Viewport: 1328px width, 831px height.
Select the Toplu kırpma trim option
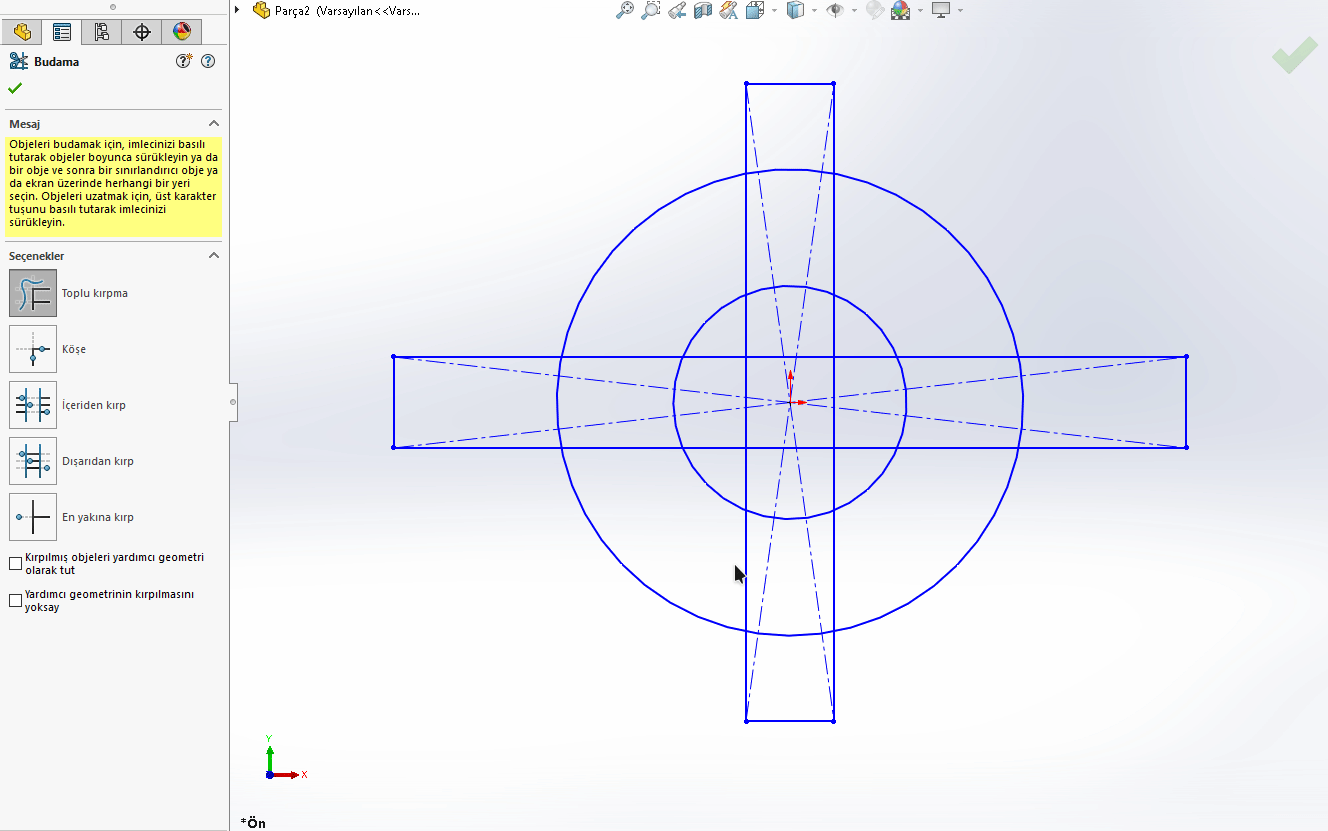pyautogui.click(x=33, y=293)
